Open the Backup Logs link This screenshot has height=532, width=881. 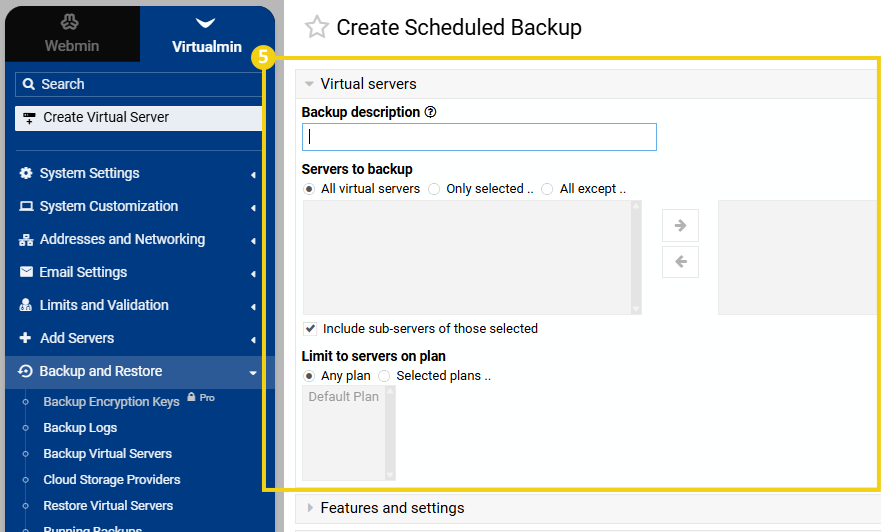point(80,427)
